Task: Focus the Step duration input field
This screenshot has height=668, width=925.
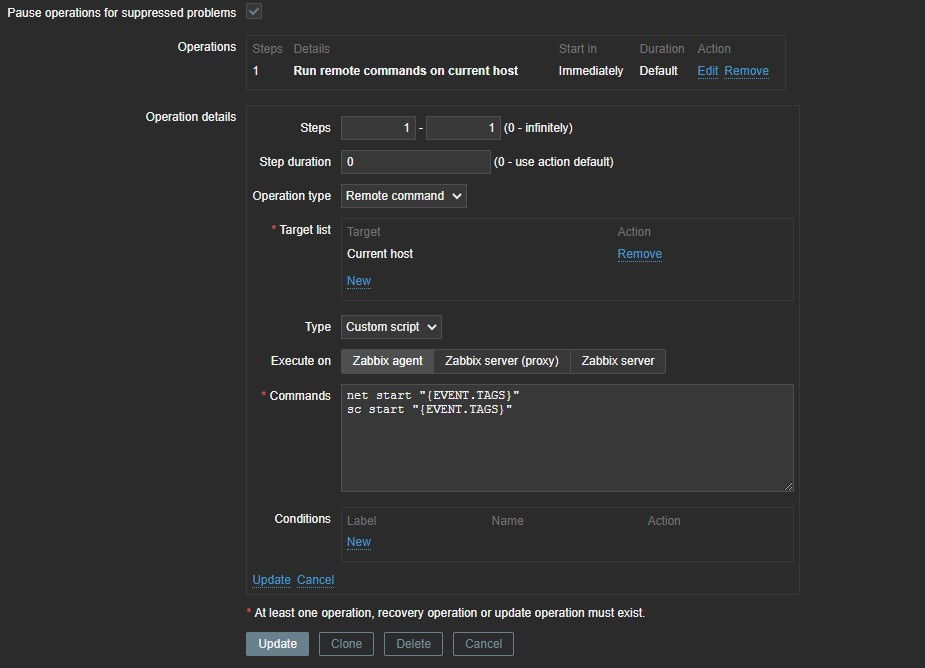Action: click(415, 162)
